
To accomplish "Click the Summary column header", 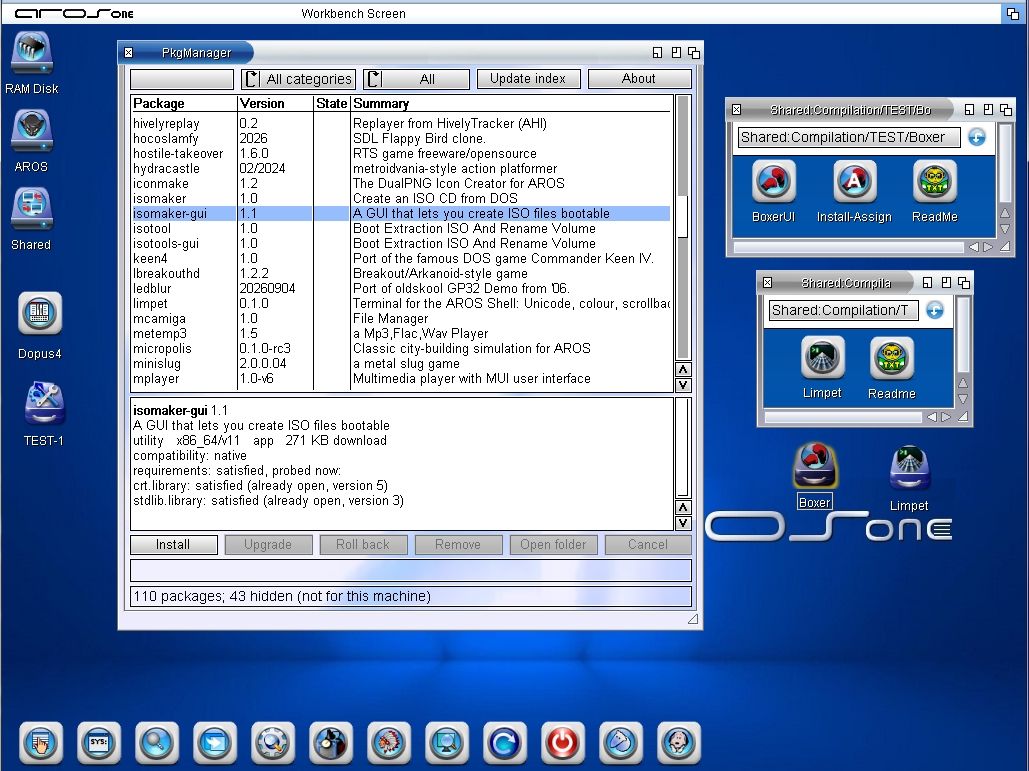I will pyautogui.click(x=512, y=104).
